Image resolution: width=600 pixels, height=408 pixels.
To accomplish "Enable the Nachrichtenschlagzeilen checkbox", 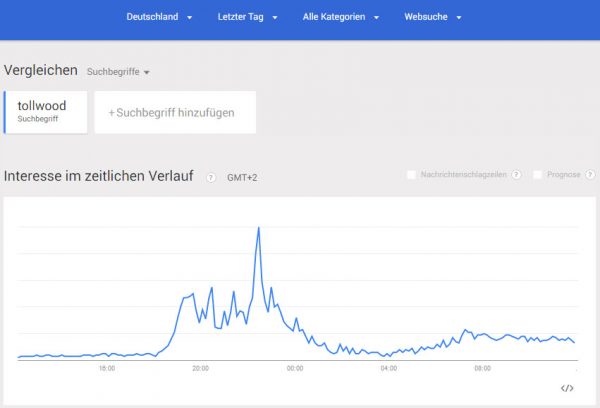I will [411, 175].
